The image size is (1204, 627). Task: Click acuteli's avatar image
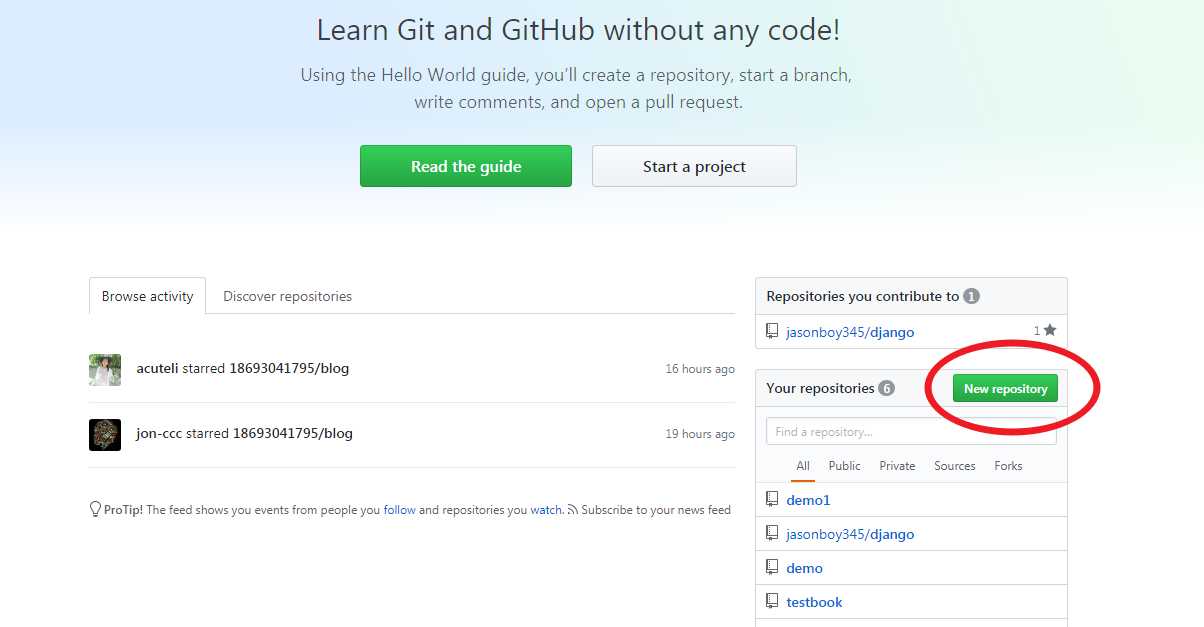[105, 370]
